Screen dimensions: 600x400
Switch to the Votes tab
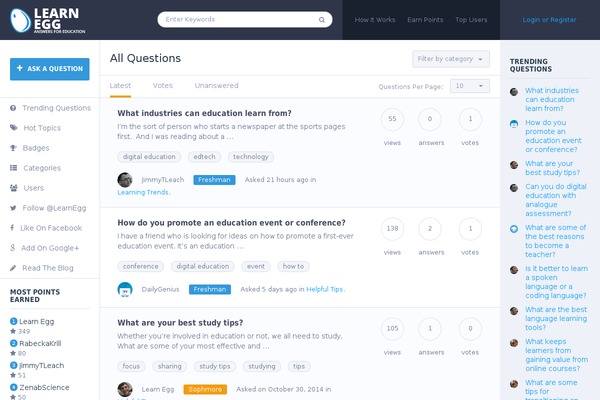click(x=163, y=85)
